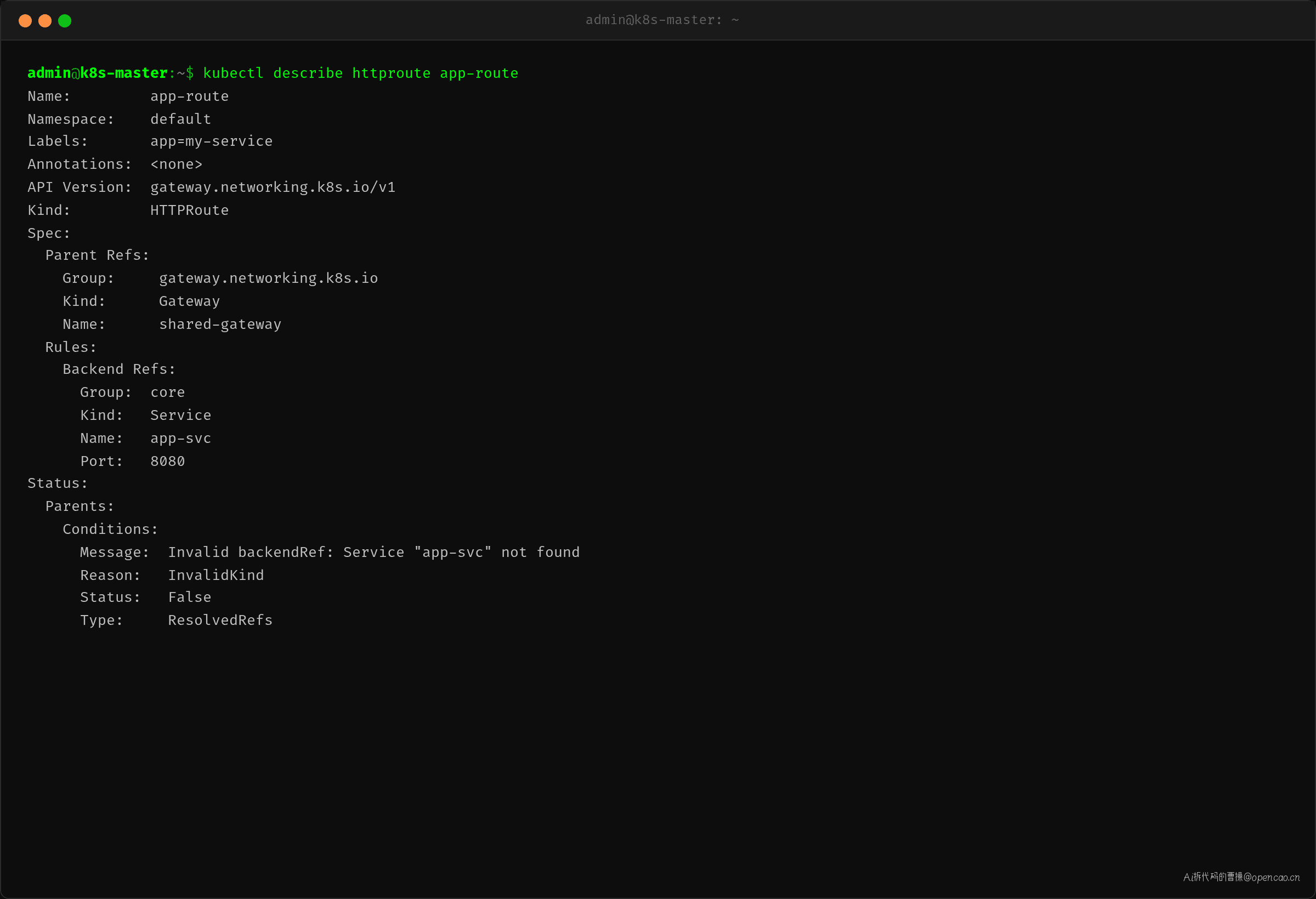
Task: Click the Port value 8080
Action: point(167,462)
